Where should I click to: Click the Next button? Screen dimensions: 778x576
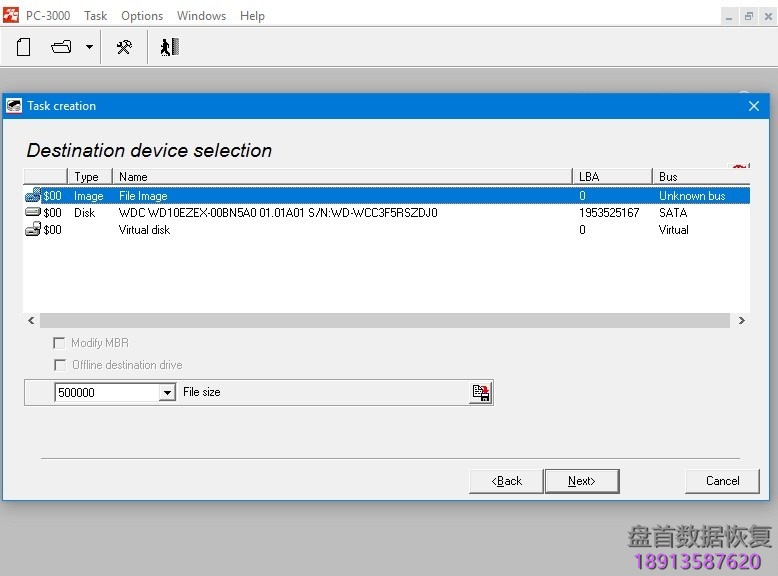point(581,481)
